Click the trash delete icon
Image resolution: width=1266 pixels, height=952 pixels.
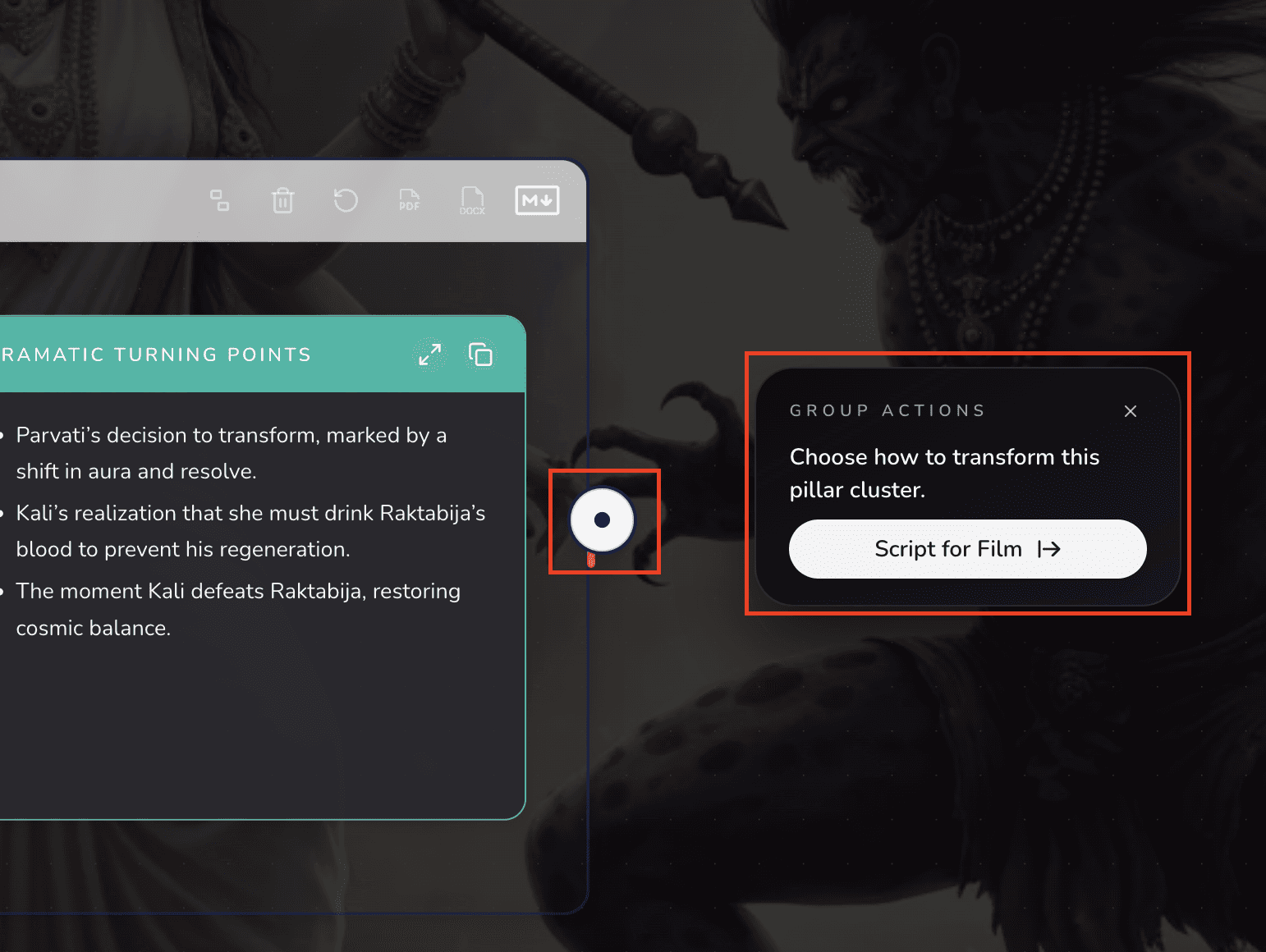[282, 200]
